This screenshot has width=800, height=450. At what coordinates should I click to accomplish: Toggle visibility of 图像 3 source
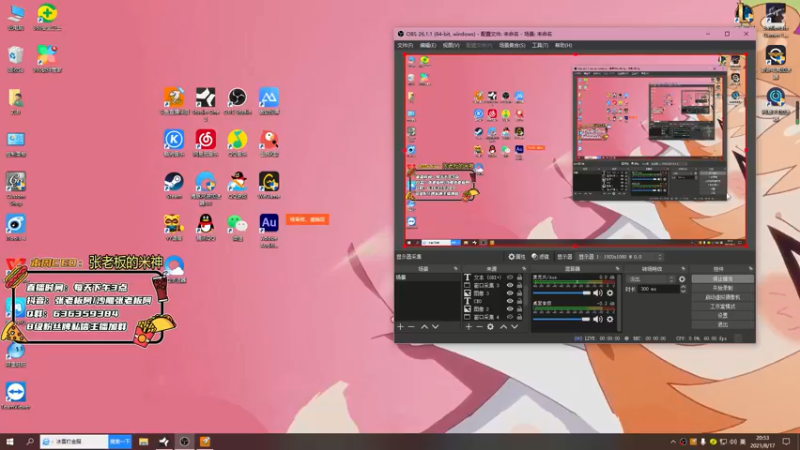pyautogui.click(x=510, y=293)
